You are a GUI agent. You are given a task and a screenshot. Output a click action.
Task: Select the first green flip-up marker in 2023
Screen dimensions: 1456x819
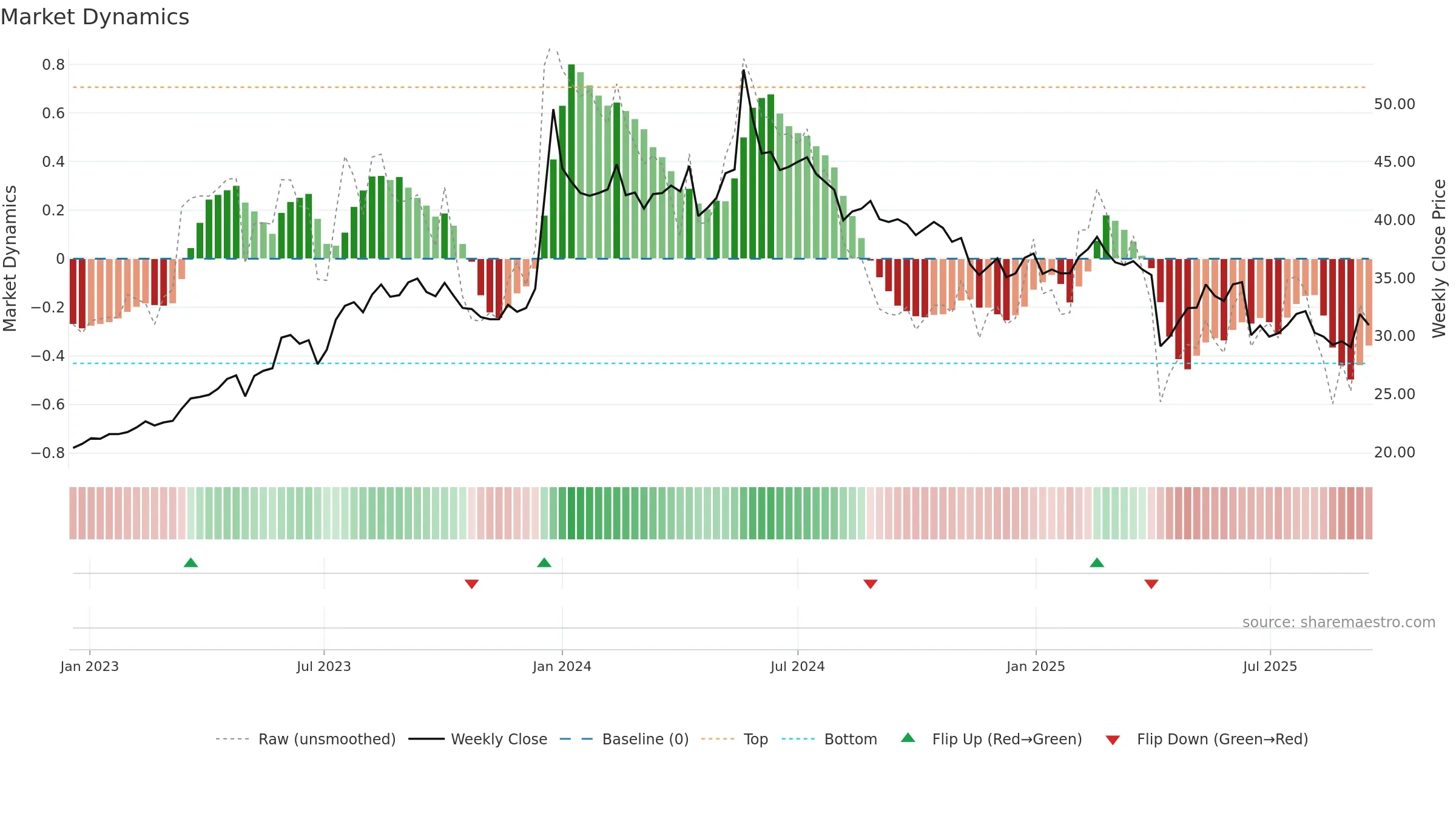pos(190,562)
